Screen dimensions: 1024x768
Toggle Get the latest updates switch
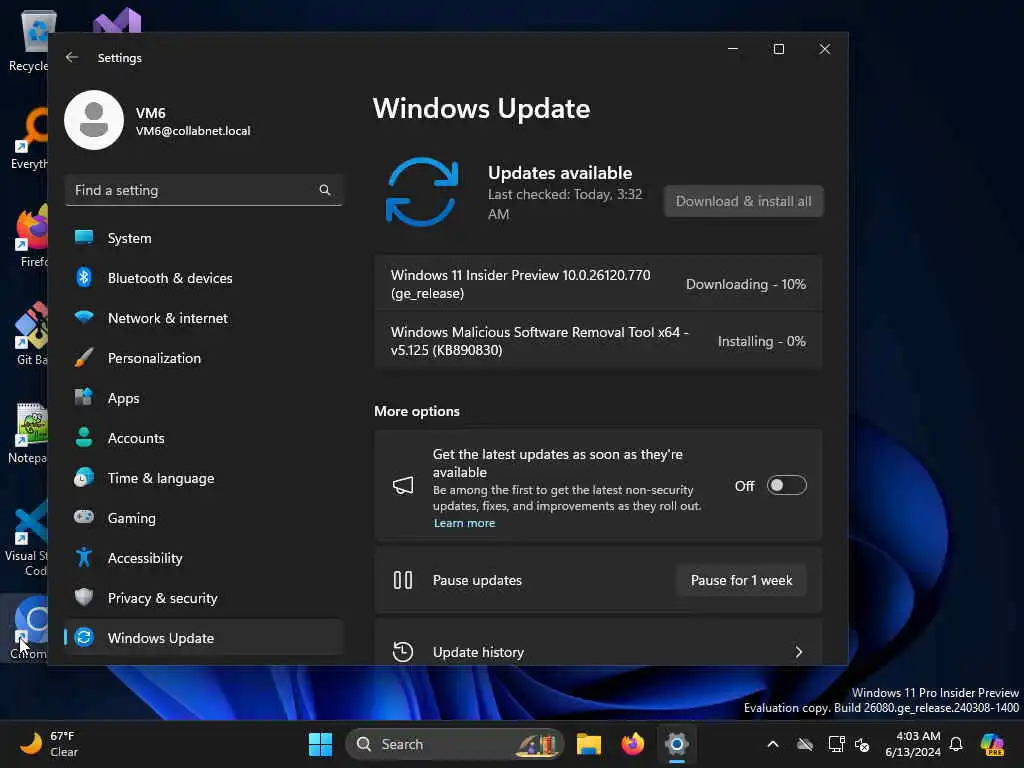pyautogui.click(x=786, y=485)
